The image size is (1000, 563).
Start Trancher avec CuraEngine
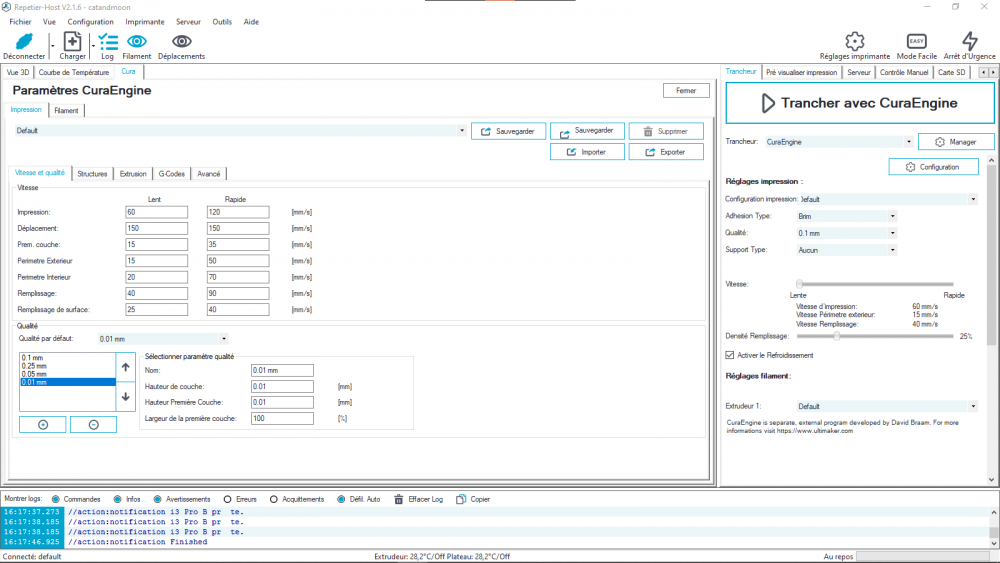[860, 103]
